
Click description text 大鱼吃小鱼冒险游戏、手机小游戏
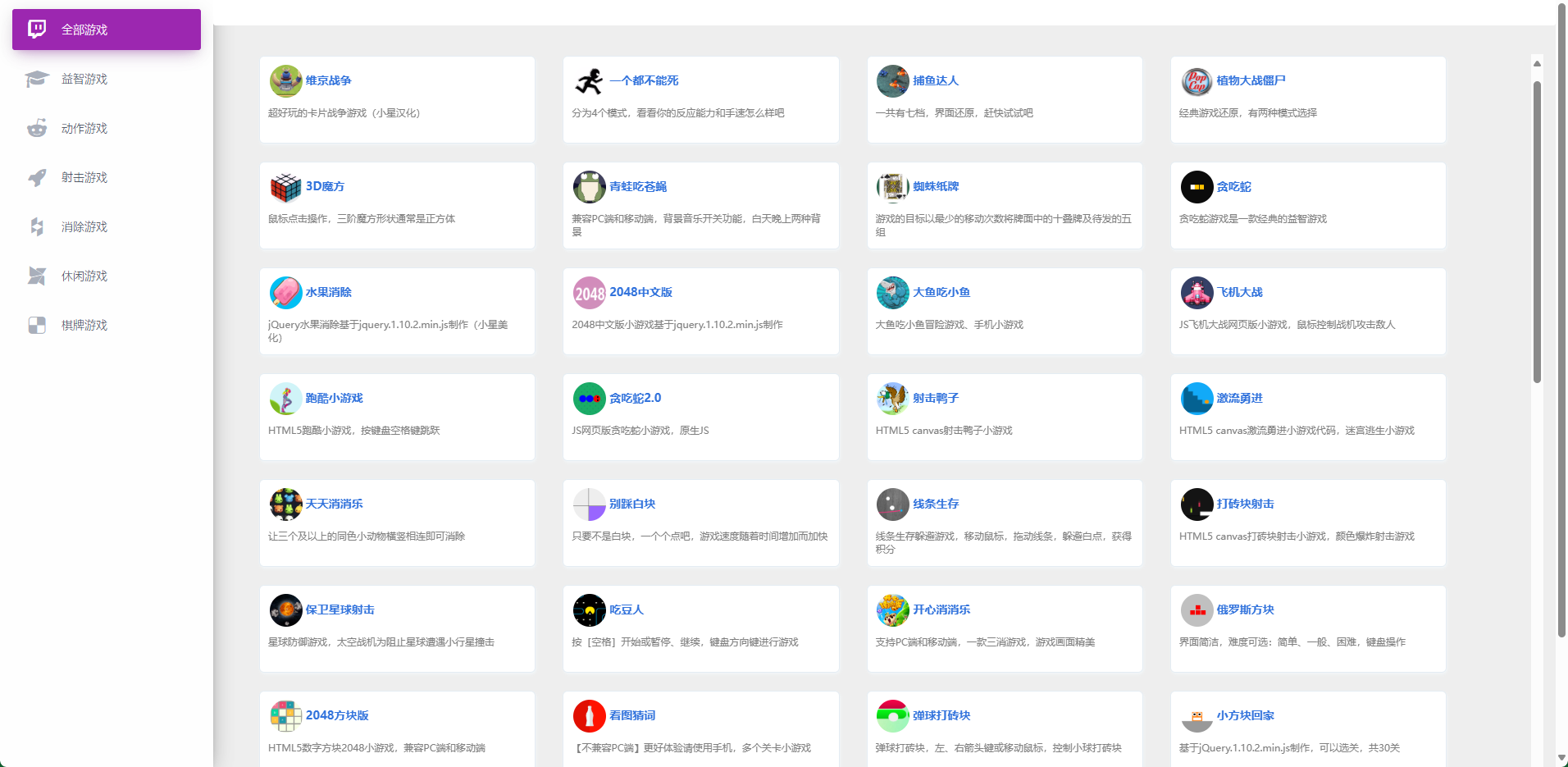pyautogui.click(x=950, y=325)
